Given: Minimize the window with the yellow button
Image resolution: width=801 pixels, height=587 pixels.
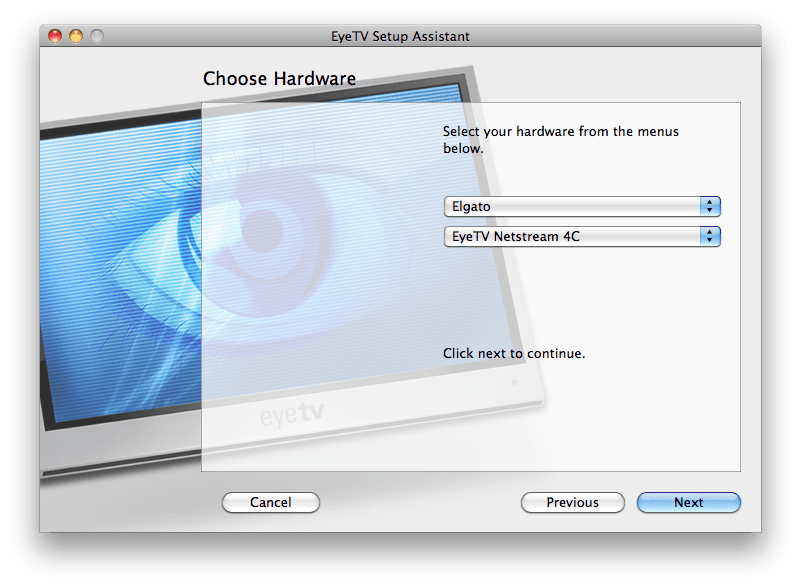Looking at the screenshot, I should (76, 36).
